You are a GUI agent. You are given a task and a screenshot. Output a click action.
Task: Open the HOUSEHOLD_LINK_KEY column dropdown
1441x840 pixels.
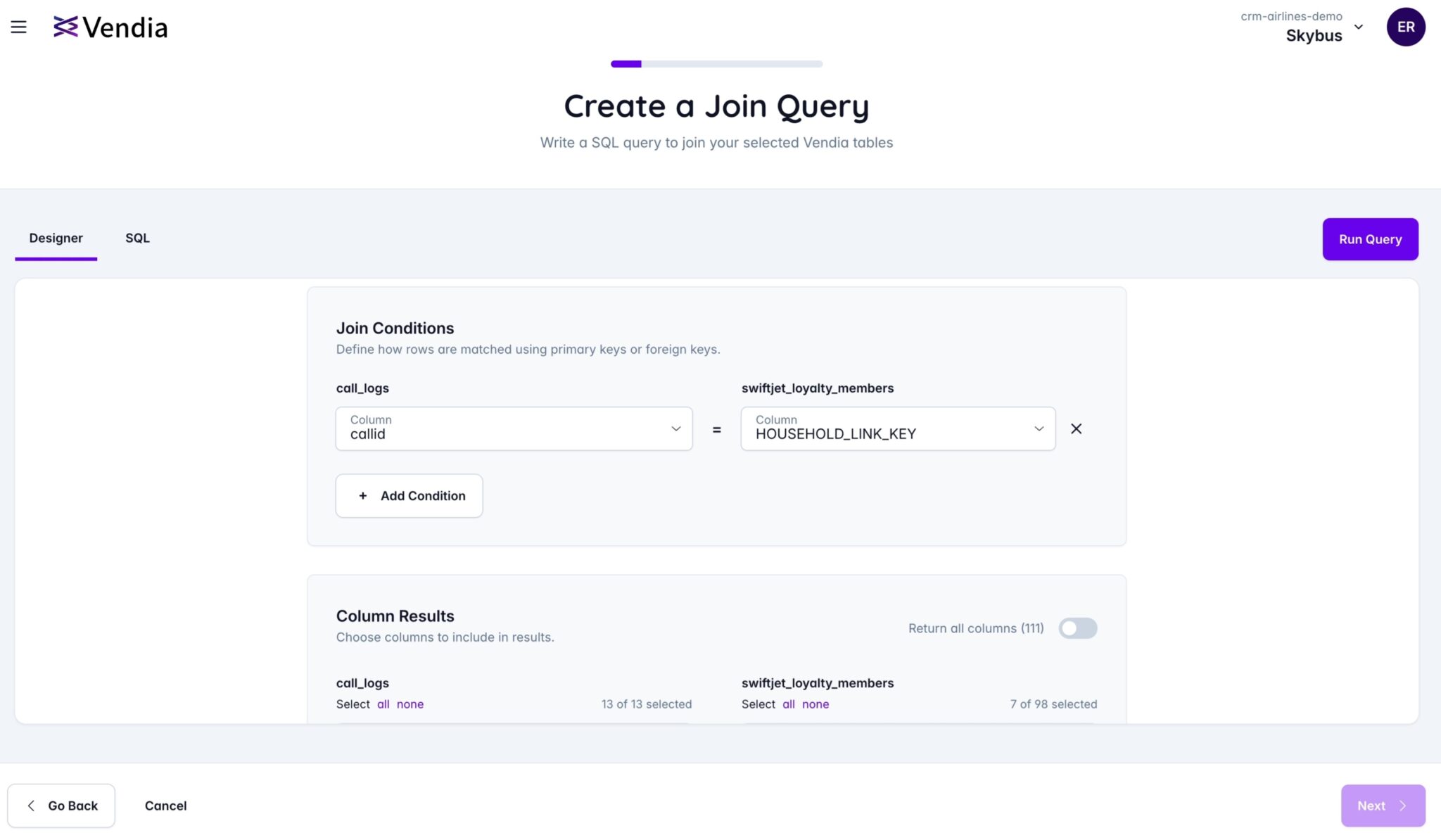click(x=1038, y=428)
